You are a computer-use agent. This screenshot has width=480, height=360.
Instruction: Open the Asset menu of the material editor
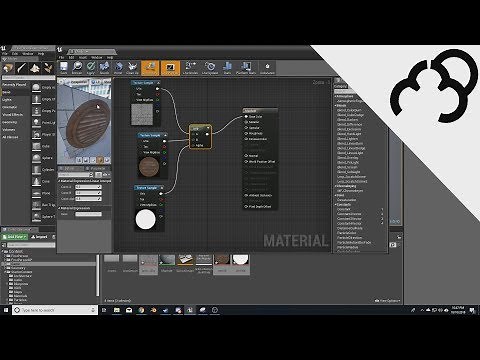click(x=83, y=57)
